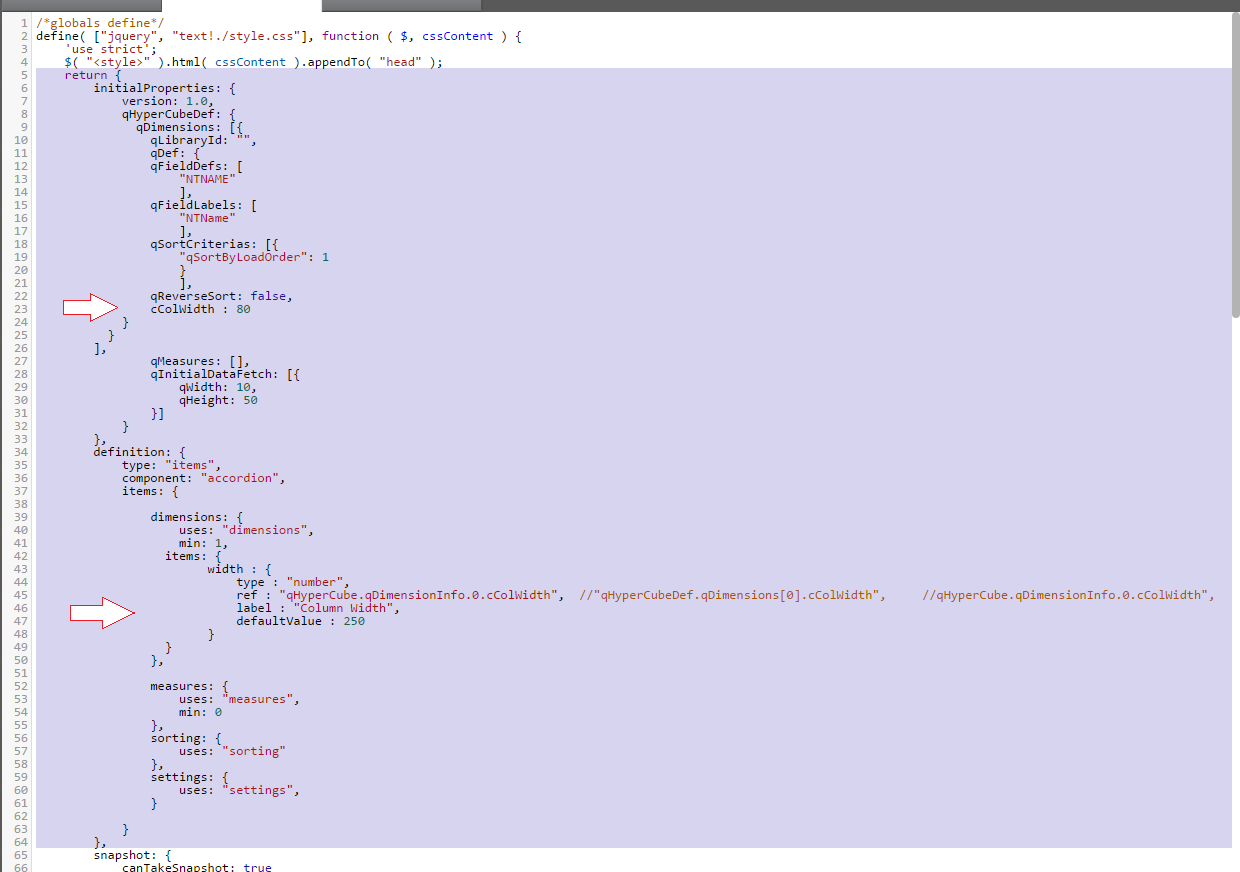Screen dimensions: 1240x872
Task: Click the vertical scrollbar thumb
Action: [x=1236, y=165]
